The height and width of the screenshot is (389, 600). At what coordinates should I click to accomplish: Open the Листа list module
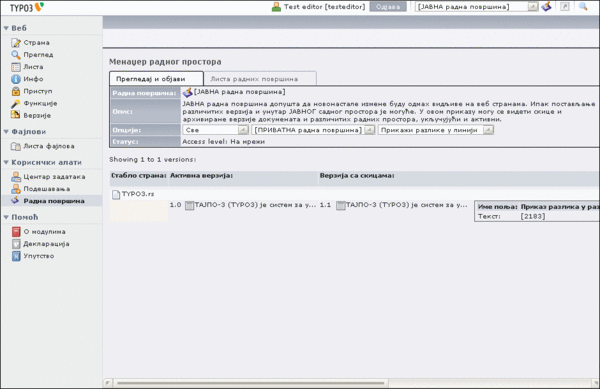15,67
